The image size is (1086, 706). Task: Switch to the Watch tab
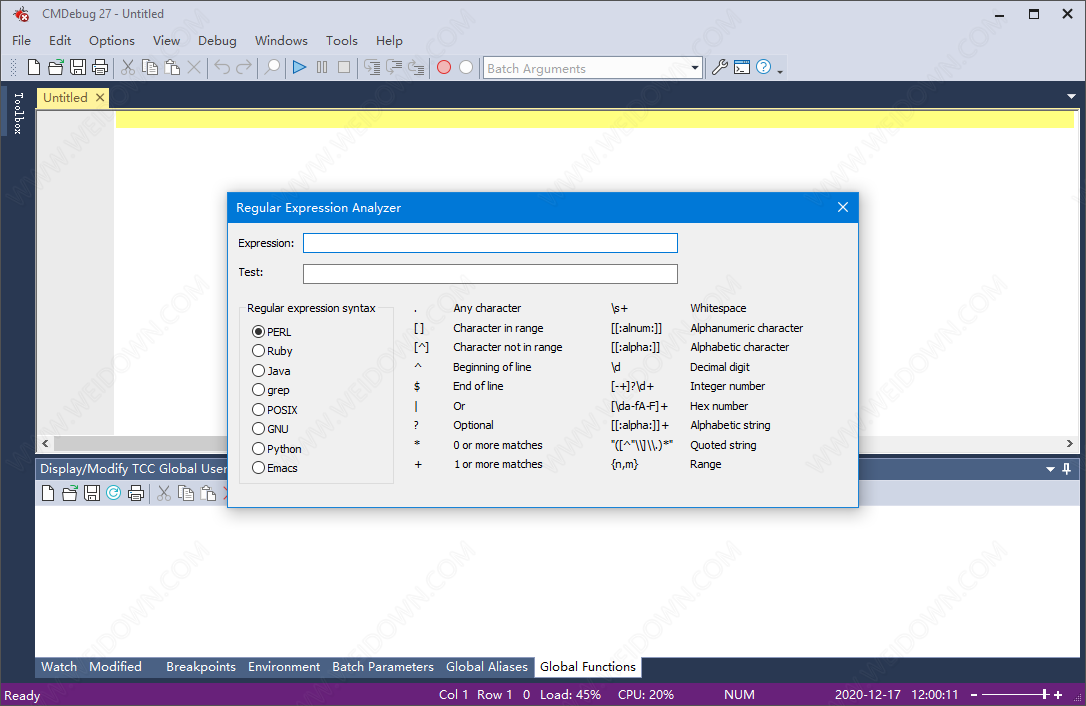pyautogui.click(x=59, y=667)
